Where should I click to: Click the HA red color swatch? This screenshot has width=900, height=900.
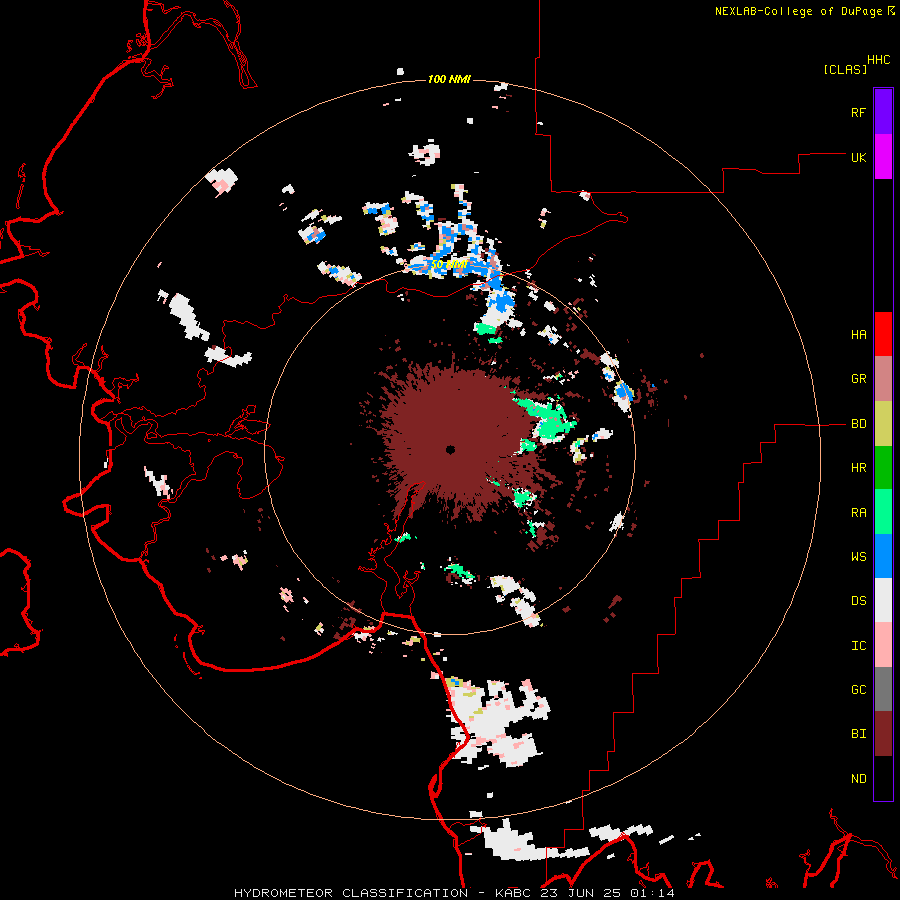pyautogui.click(x=883, y=334)
